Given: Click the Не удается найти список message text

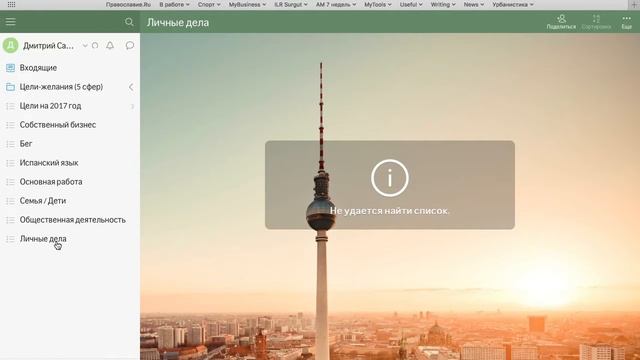Looking at the screenshot, I should click(x=390, y=211).
